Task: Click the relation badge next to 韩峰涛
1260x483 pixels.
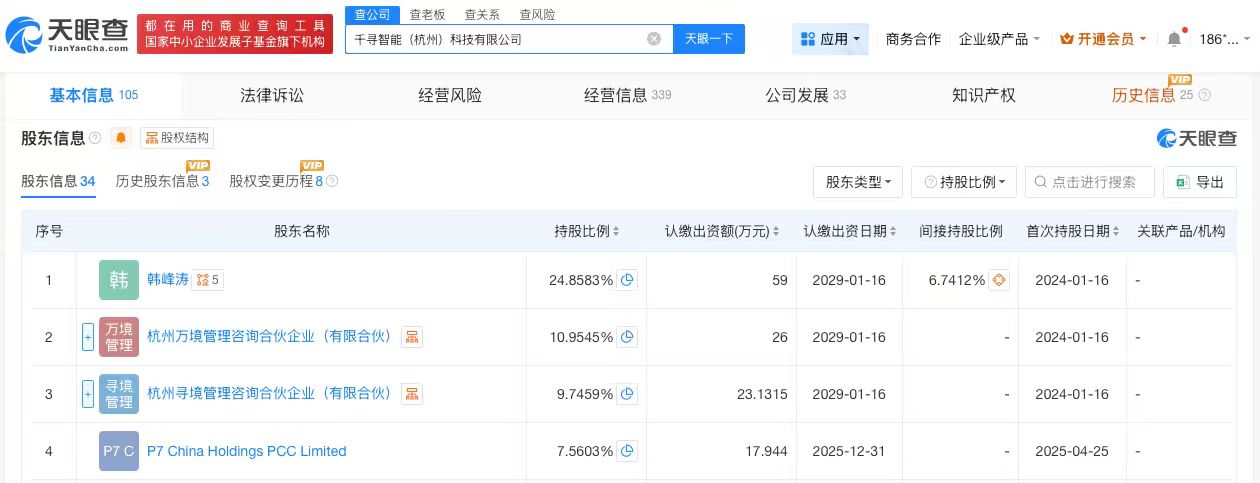Action: [x=208, y=280]
